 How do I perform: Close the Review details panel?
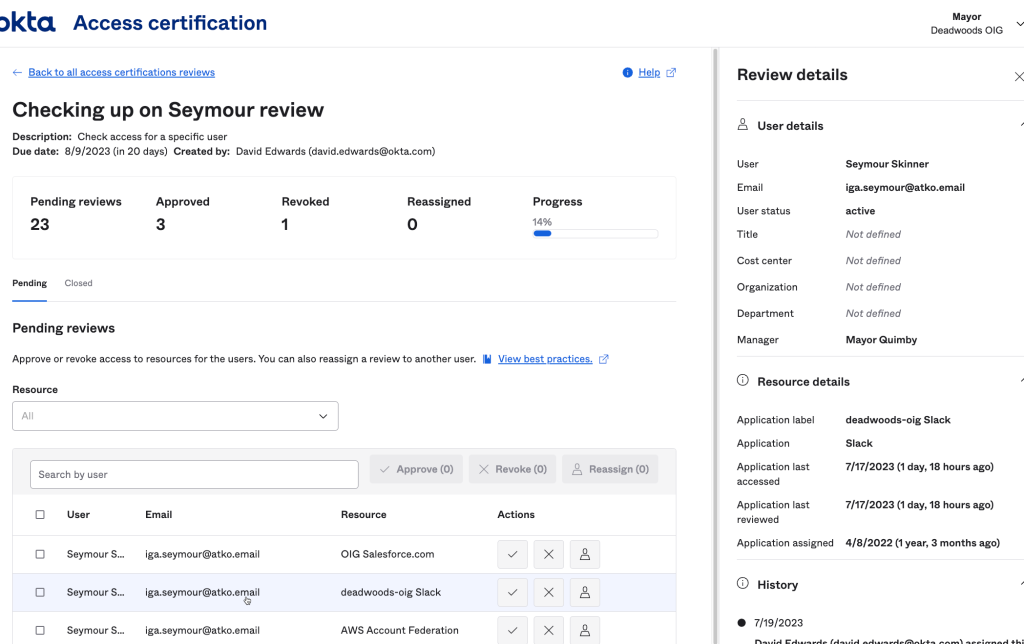(x=1018, y=76)
